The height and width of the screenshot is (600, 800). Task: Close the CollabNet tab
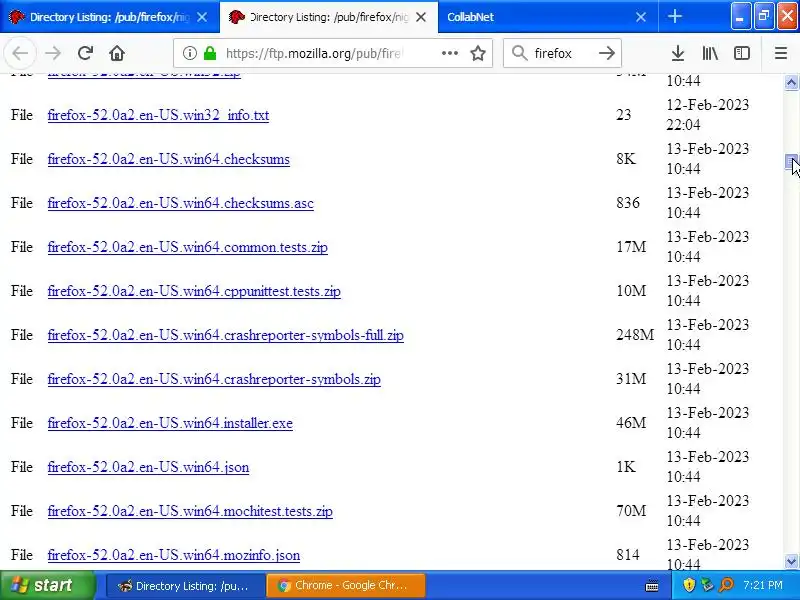point(641,17)
